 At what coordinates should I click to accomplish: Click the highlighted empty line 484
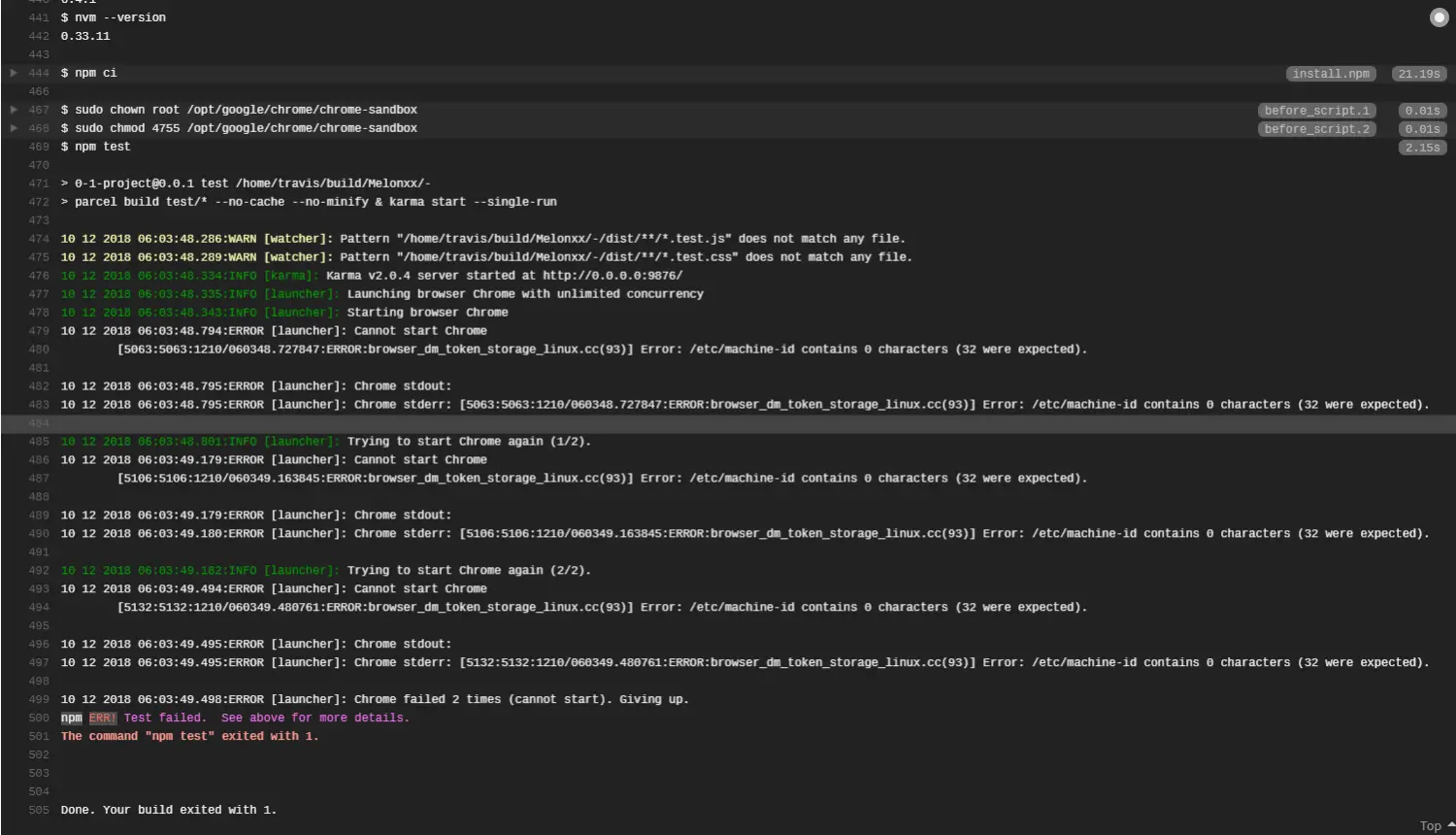point(728,423)
